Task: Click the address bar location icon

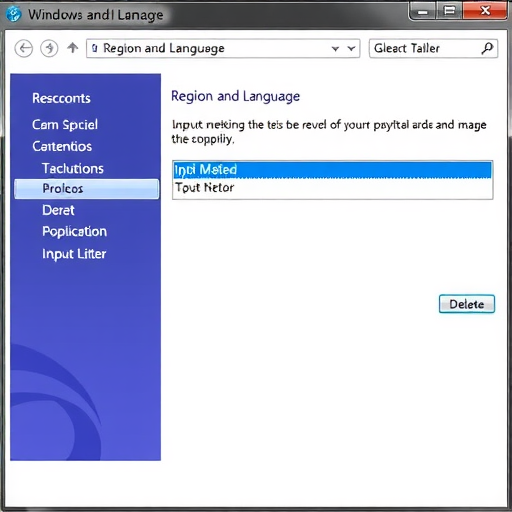Action: coord(95,48)
